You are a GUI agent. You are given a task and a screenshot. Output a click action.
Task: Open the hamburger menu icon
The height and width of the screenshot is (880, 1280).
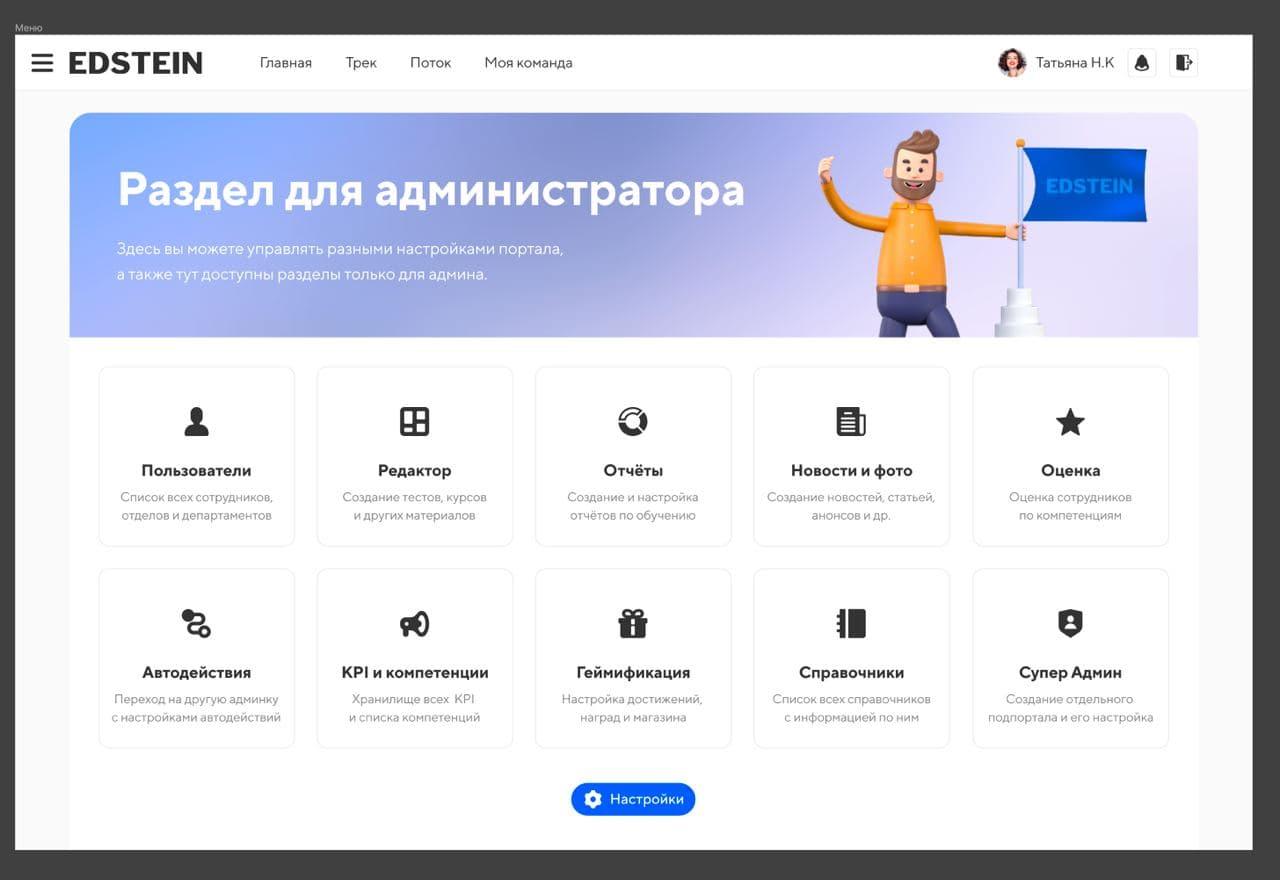point(42,63)
